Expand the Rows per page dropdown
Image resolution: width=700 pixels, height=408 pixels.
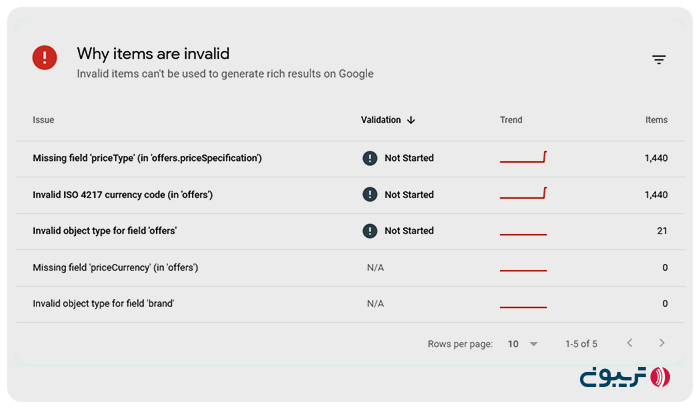click(x=522, y=344)
